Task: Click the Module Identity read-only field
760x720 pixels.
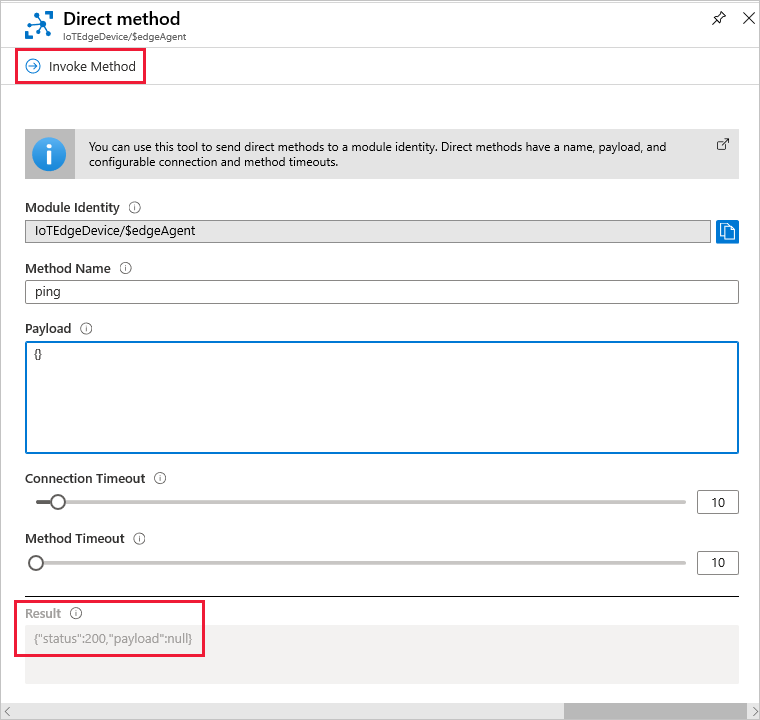Action: point(367,231)
